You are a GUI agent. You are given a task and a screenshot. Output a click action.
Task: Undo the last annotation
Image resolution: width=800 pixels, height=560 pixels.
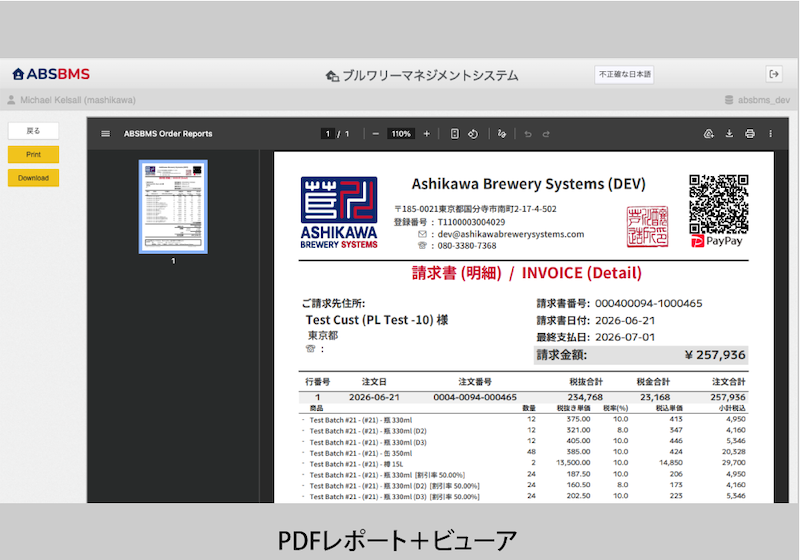coord(528,134)
